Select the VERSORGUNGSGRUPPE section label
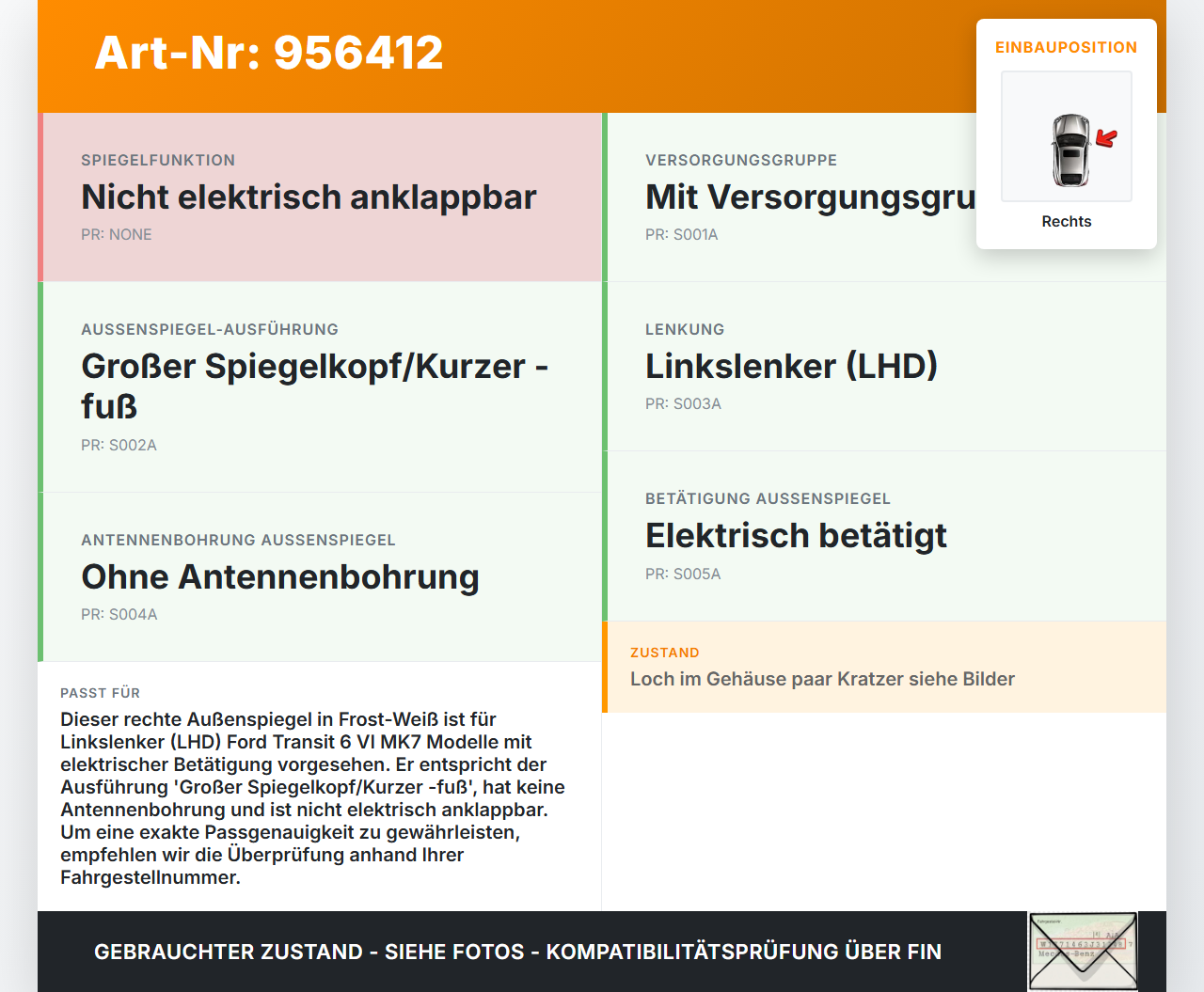Viewport: 1204px width, 992px height. click(740, 160)
